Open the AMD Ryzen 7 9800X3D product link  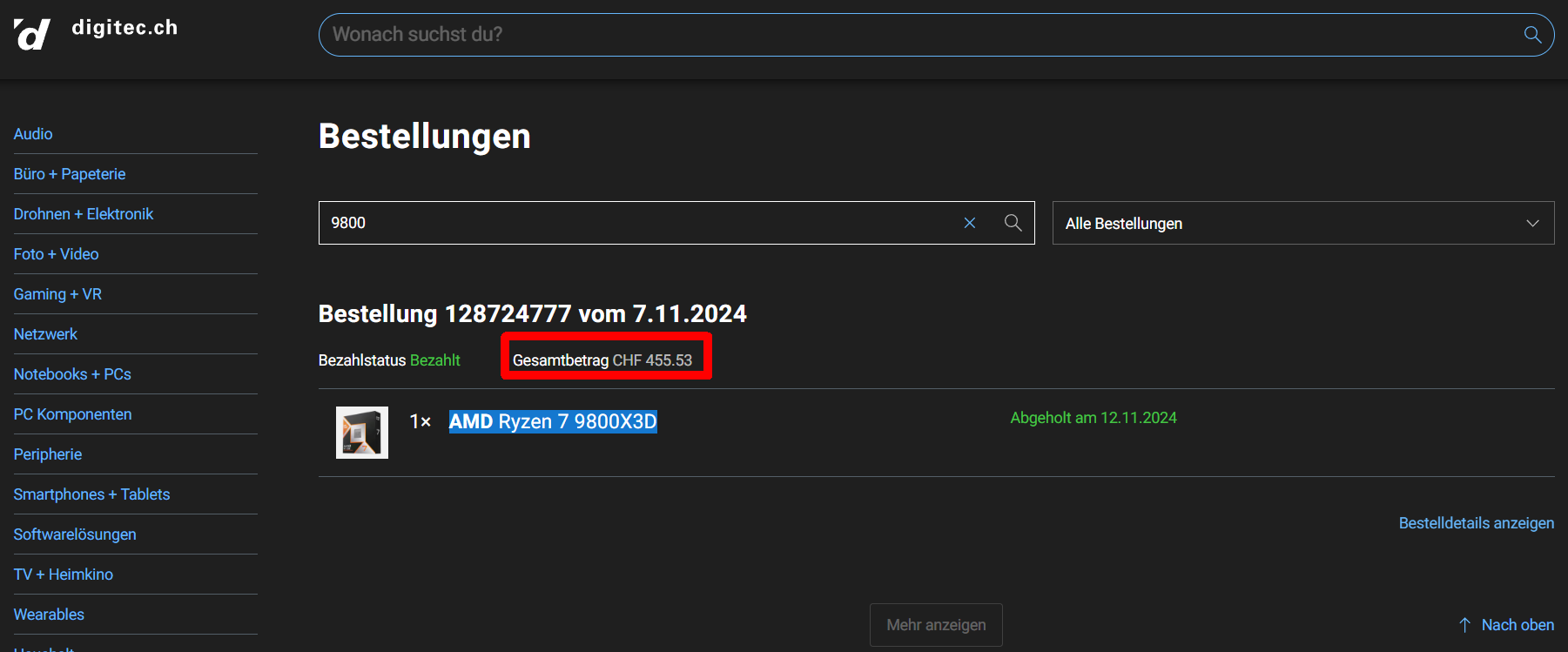pos(553,421)
